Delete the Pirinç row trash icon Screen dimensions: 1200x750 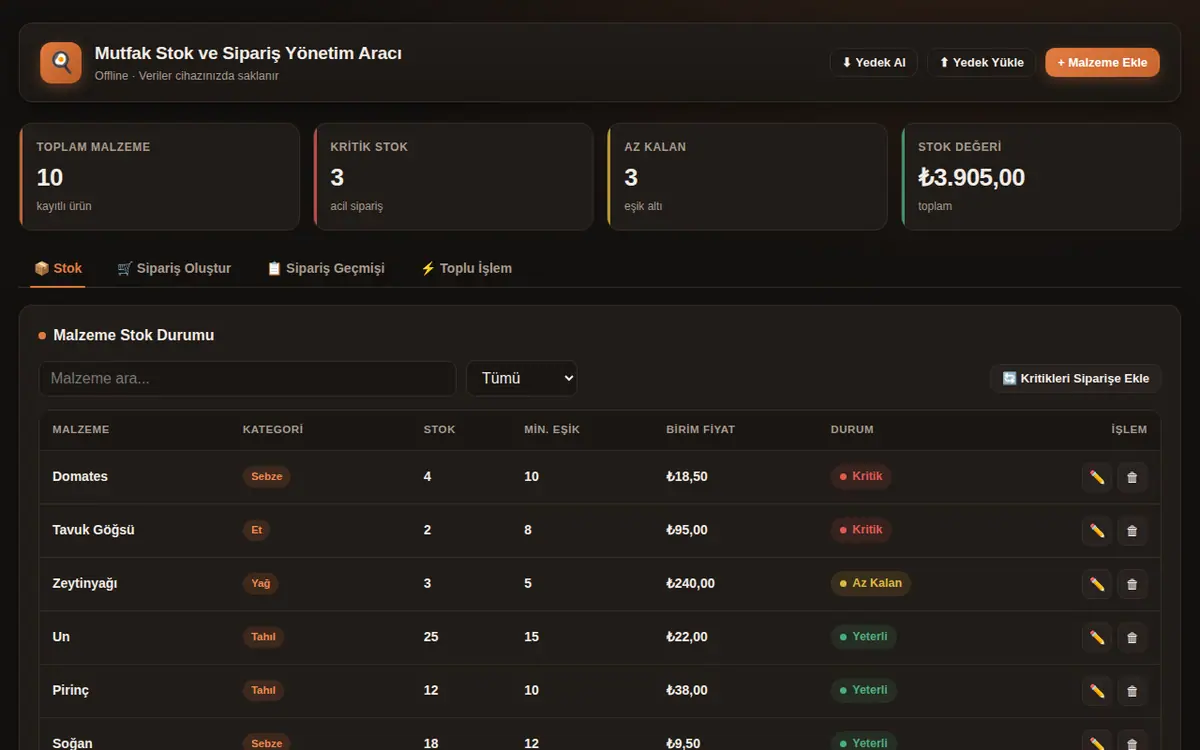1132,691
